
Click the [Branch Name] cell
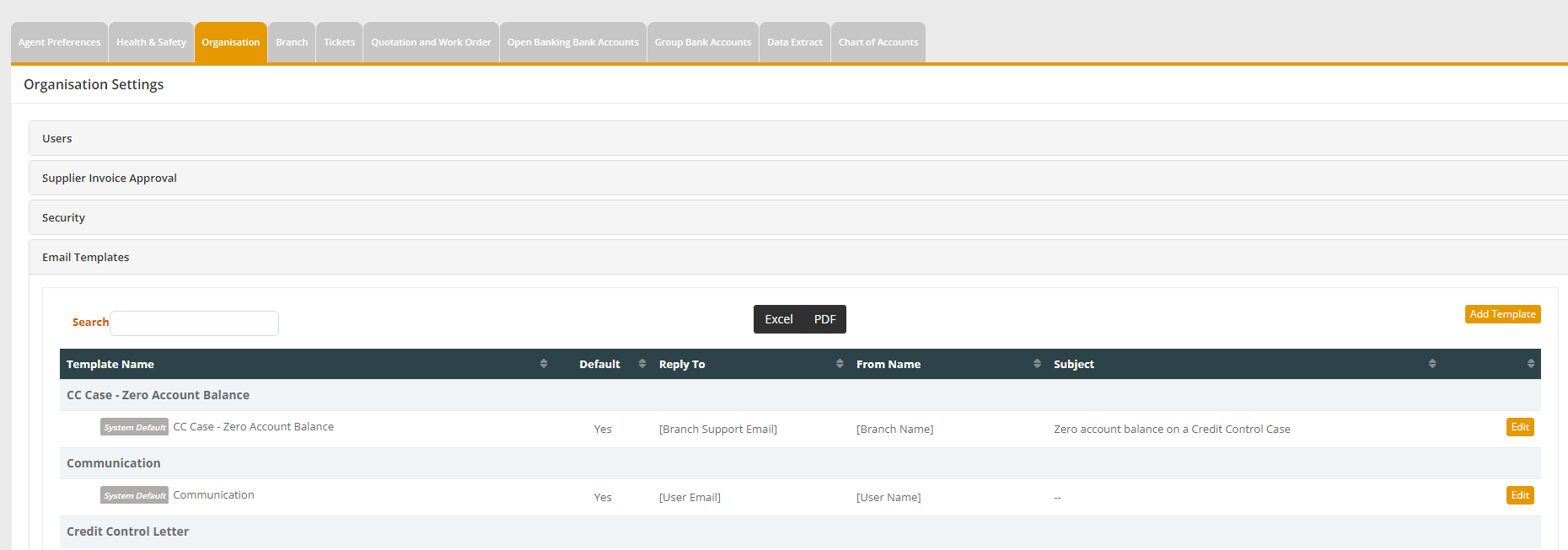[x=895, y=429]
